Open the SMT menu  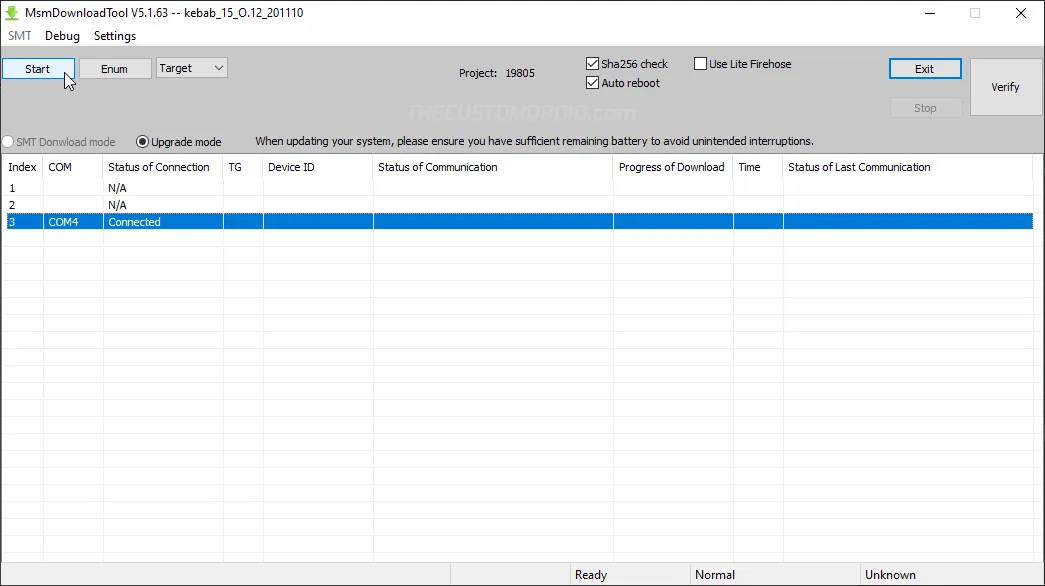click(x=19, y=36)
